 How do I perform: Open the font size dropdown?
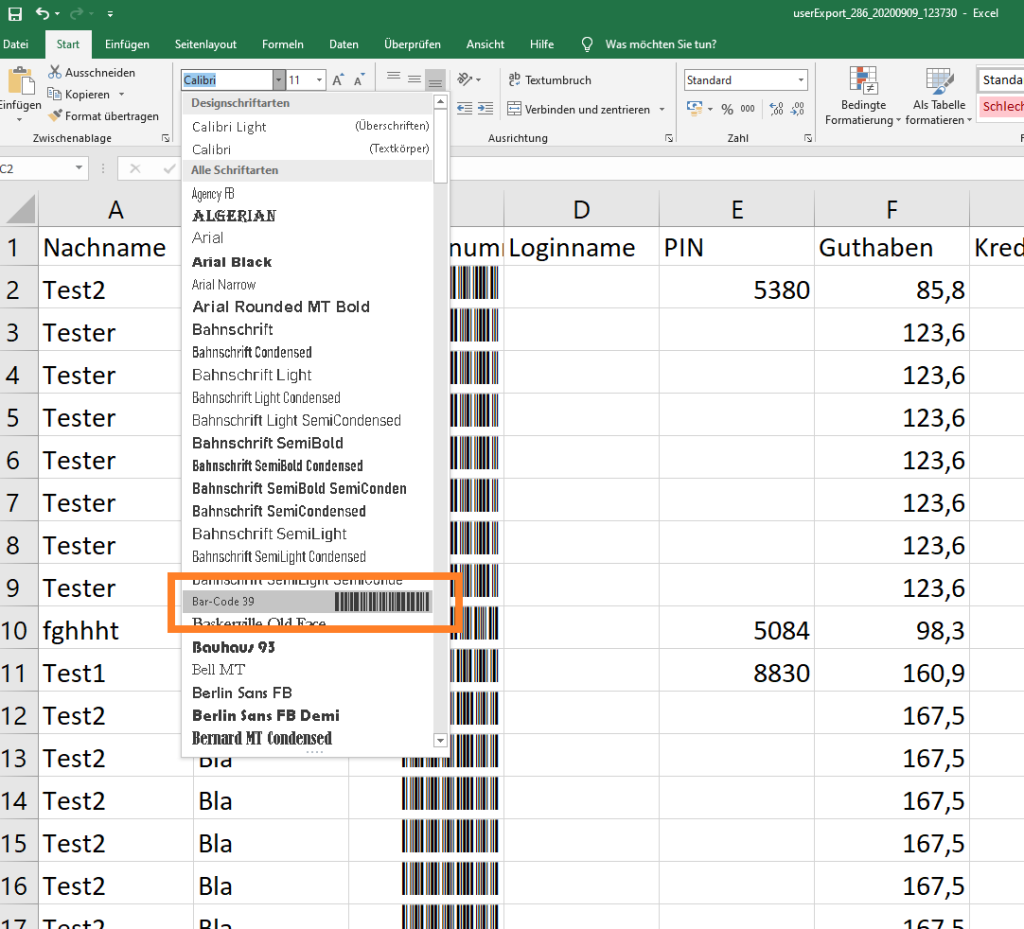[x=319, y=80]
